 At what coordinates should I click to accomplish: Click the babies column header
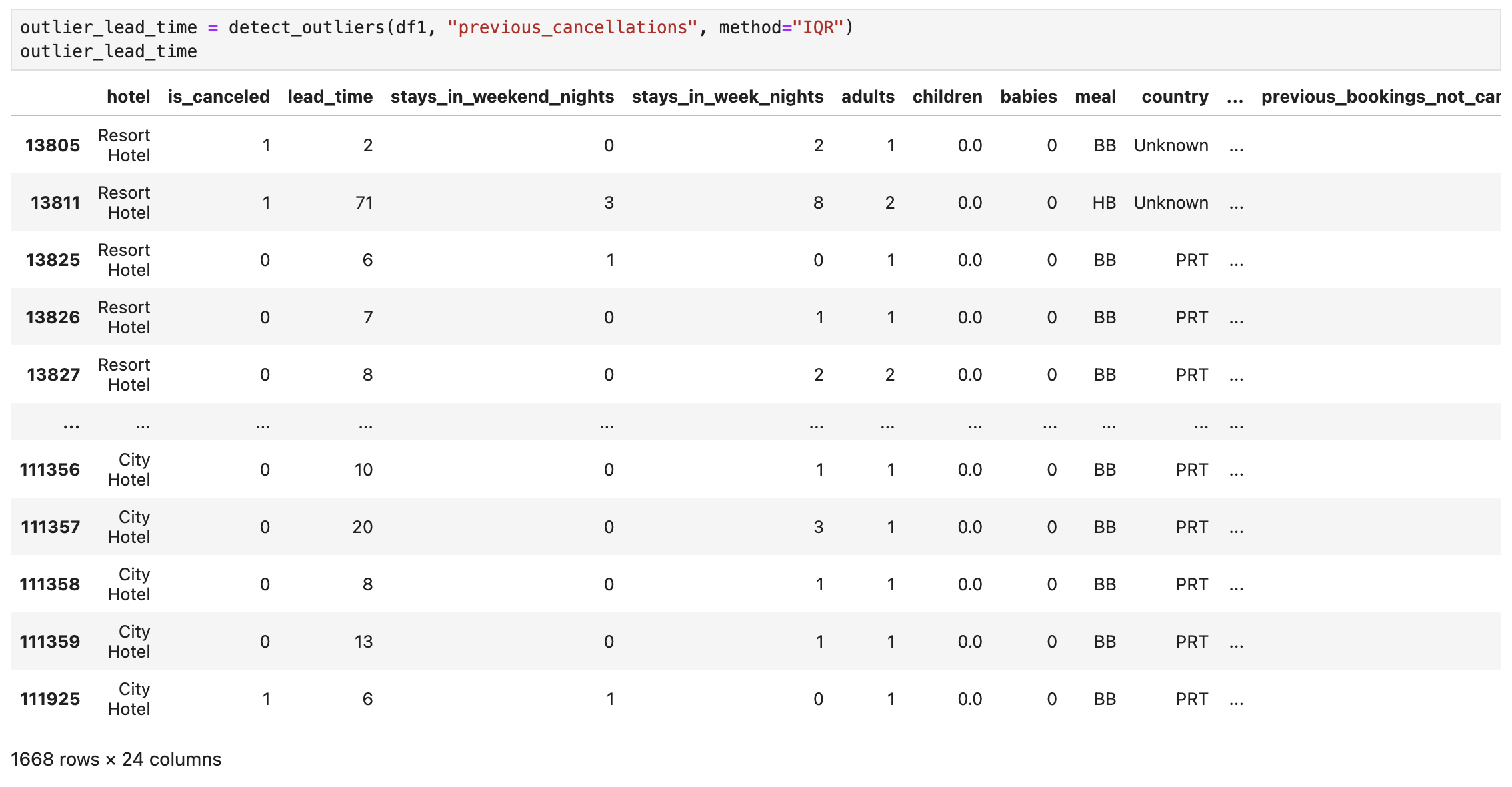1028,97
